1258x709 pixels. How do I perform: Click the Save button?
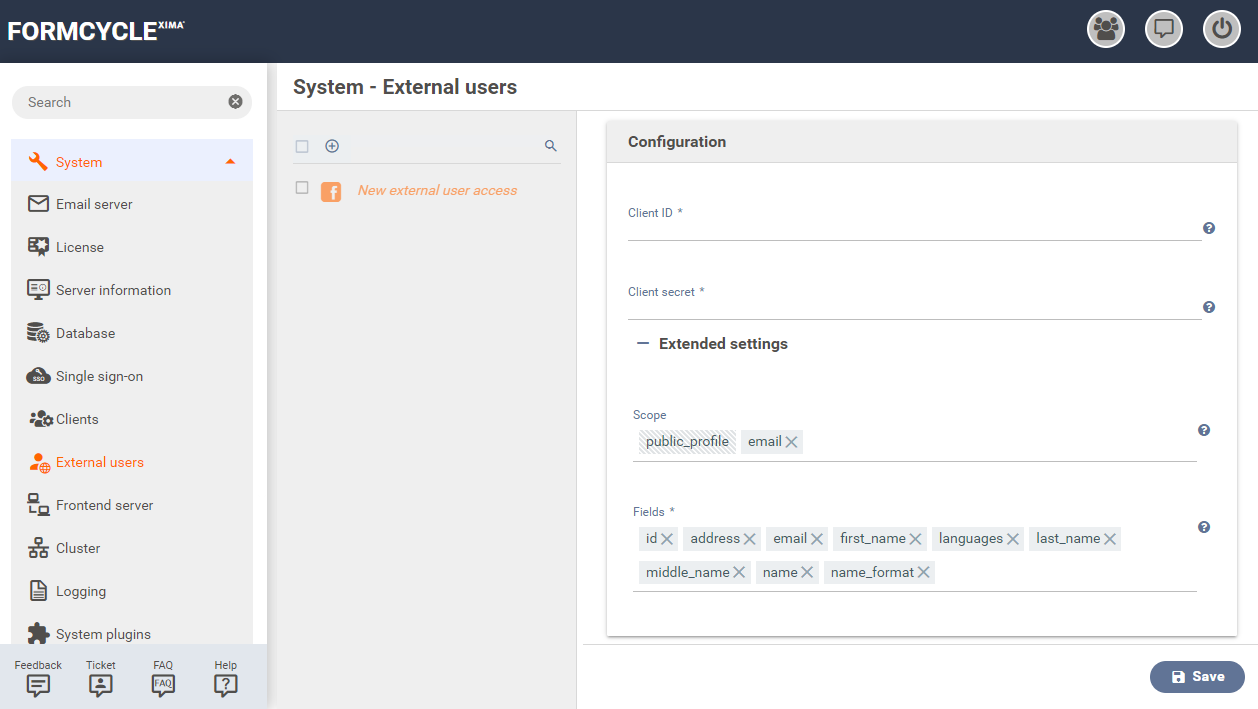pos(1196,677)
